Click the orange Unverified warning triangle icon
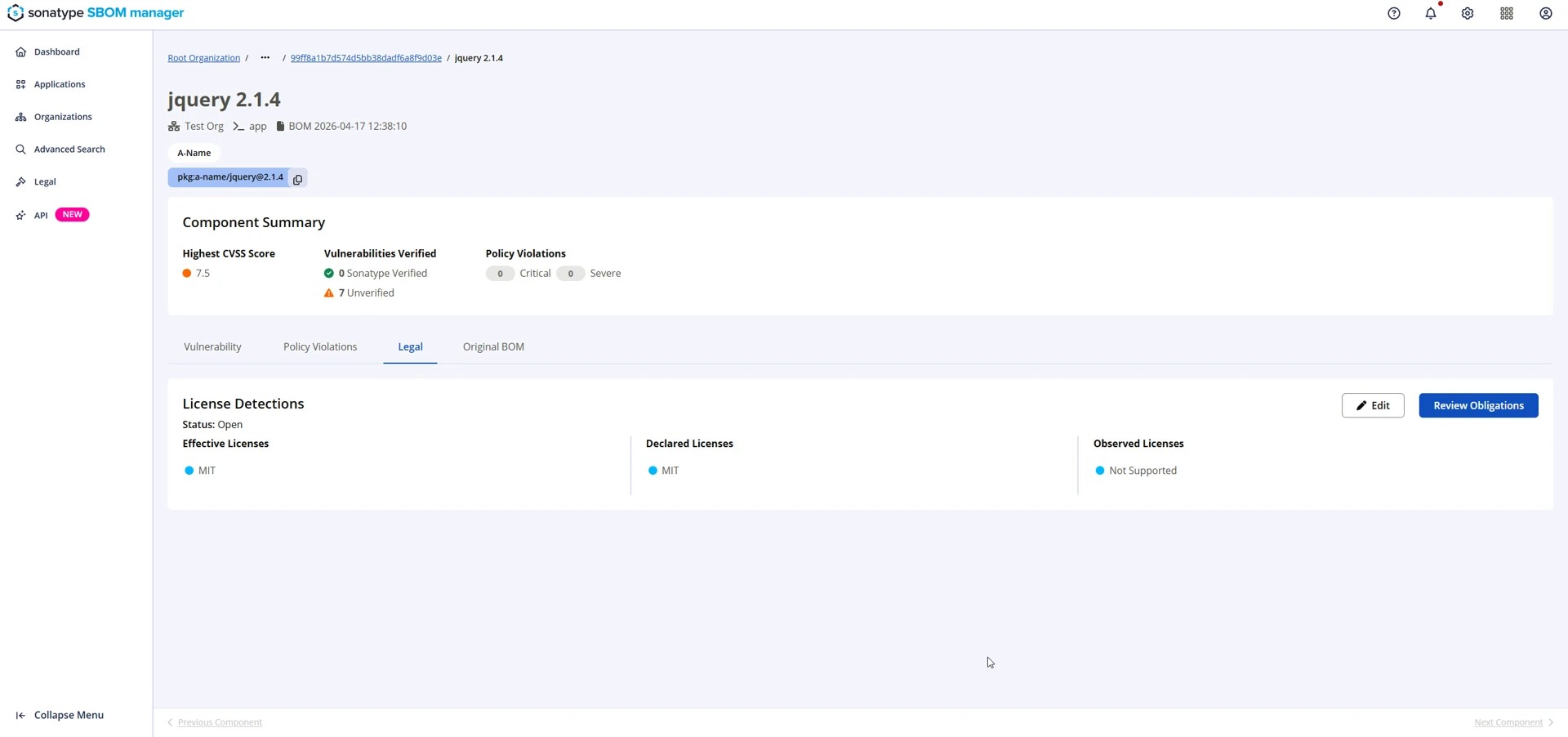The height and width of the screenshot is (737, 1568). pyautogui.click(x=328, y=293)
